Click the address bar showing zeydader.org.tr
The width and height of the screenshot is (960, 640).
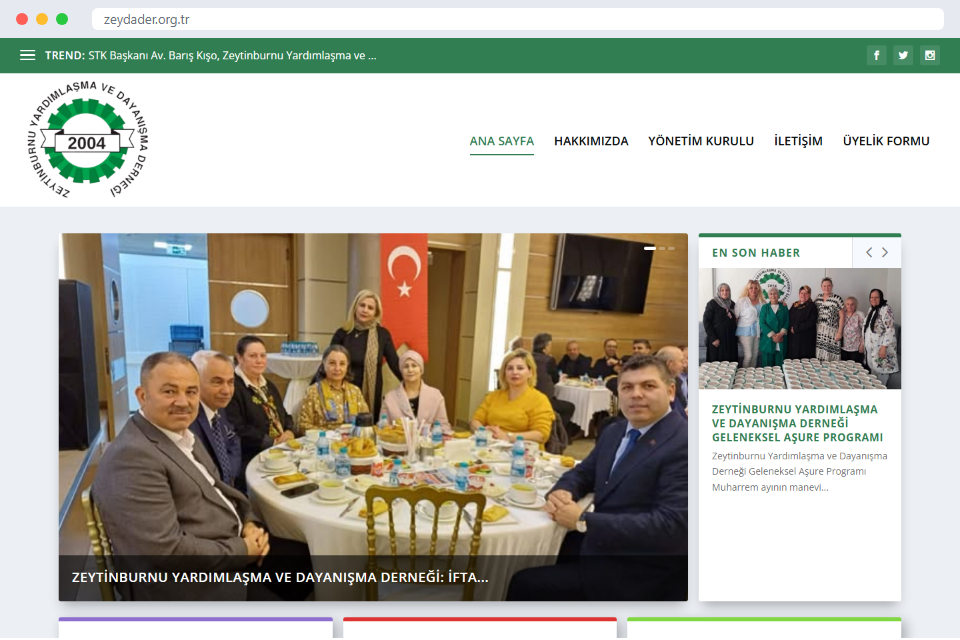517,19
